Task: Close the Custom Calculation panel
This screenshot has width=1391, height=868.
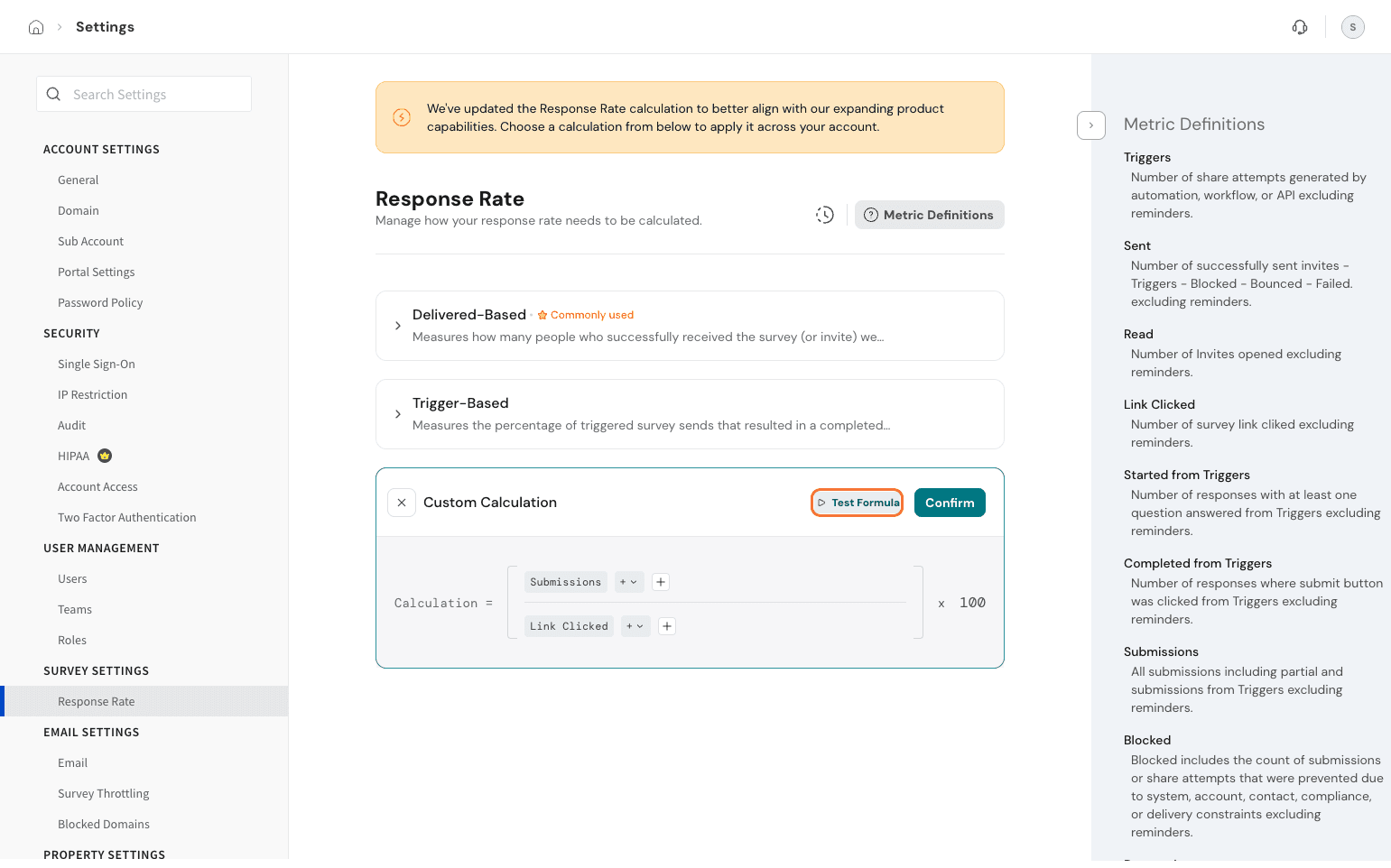Action: tap(402, 503)
